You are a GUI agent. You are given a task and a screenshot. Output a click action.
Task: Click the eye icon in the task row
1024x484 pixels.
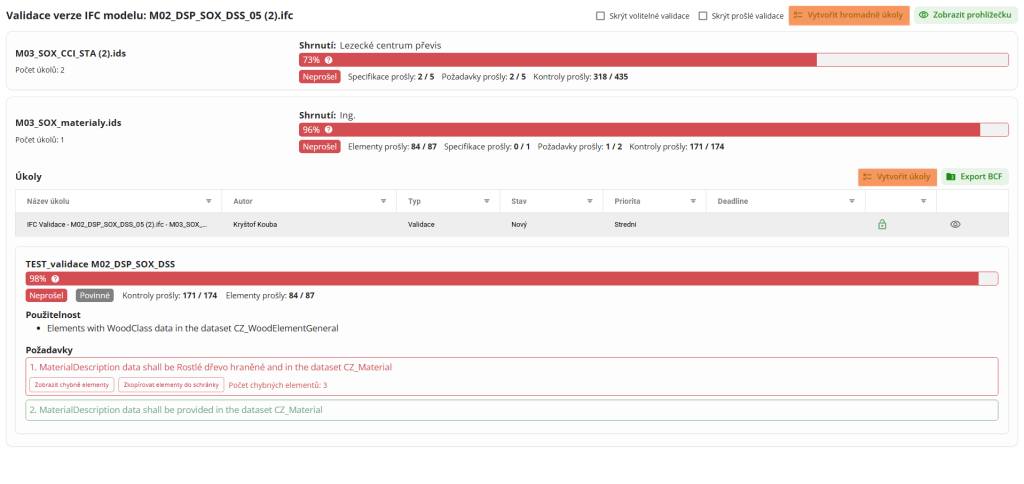(x=955, y=225)
